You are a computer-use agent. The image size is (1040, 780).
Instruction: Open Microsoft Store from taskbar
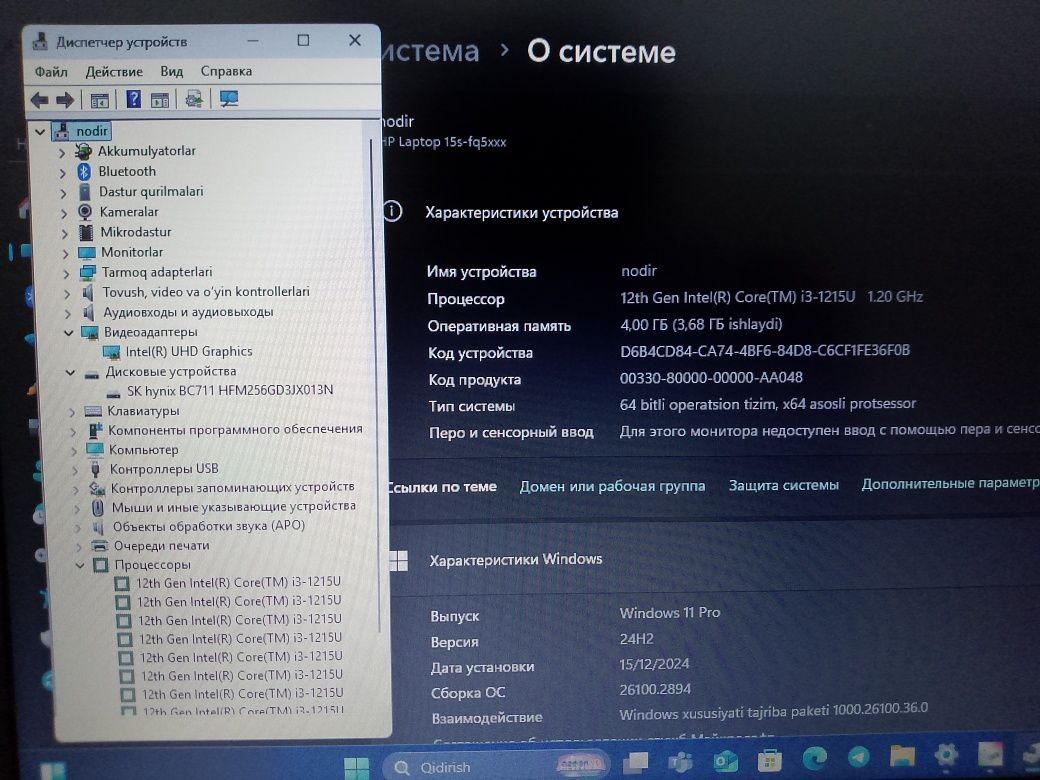click(x=769, y=758)
